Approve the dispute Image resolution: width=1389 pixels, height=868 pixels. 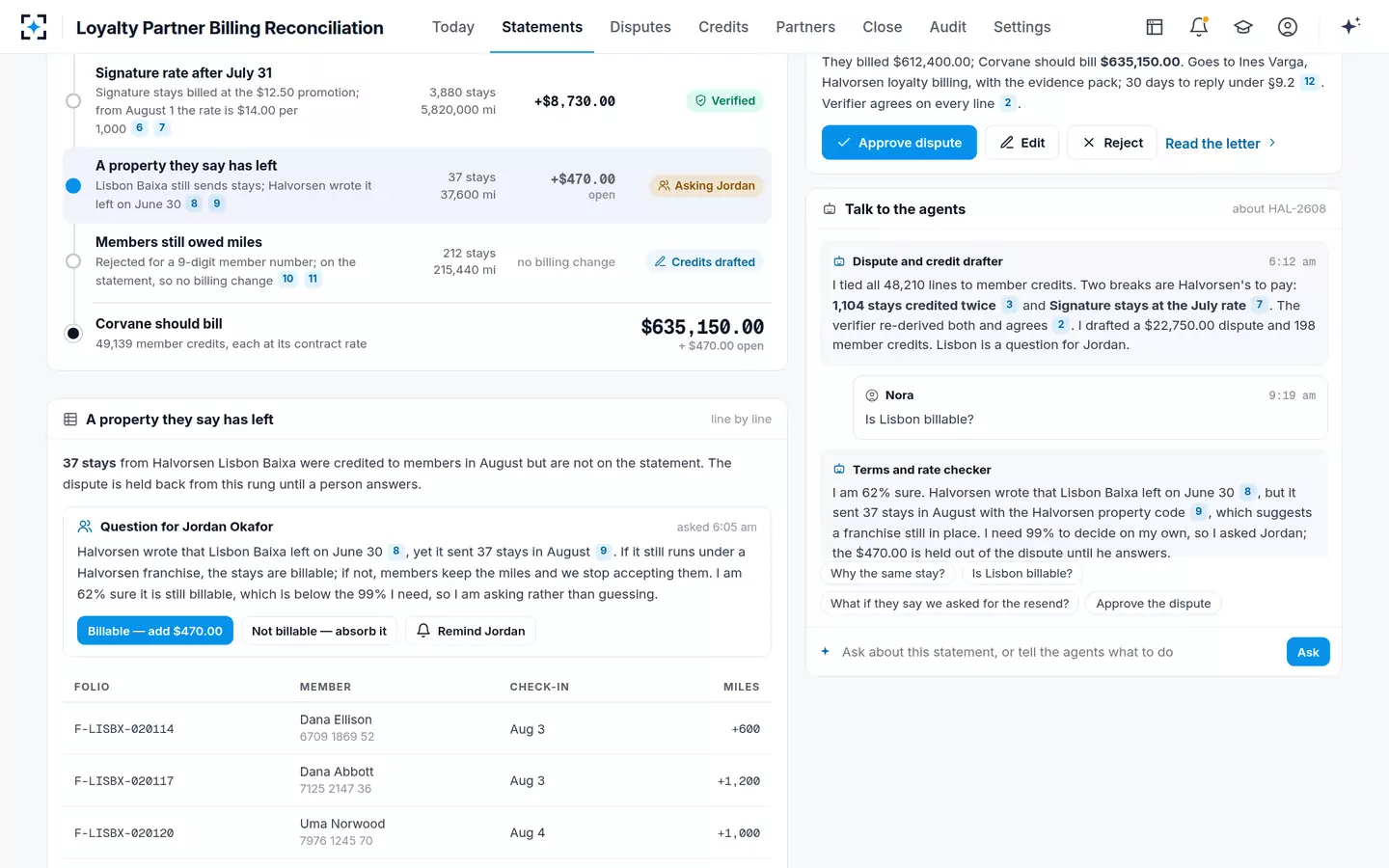[899, 143]
